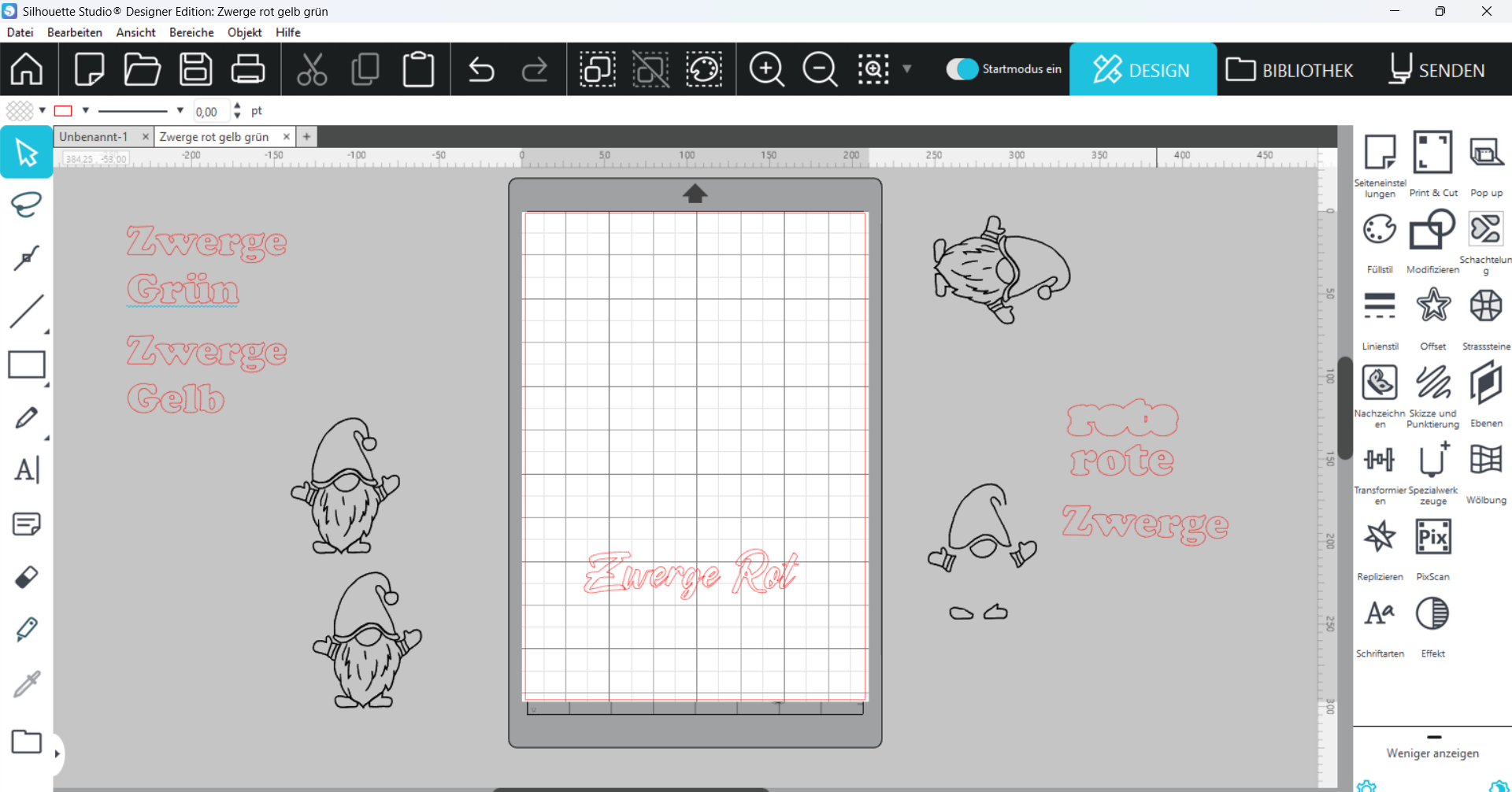Click the line thickness input field
The image size is (1512, 792).
click(210, 112)
